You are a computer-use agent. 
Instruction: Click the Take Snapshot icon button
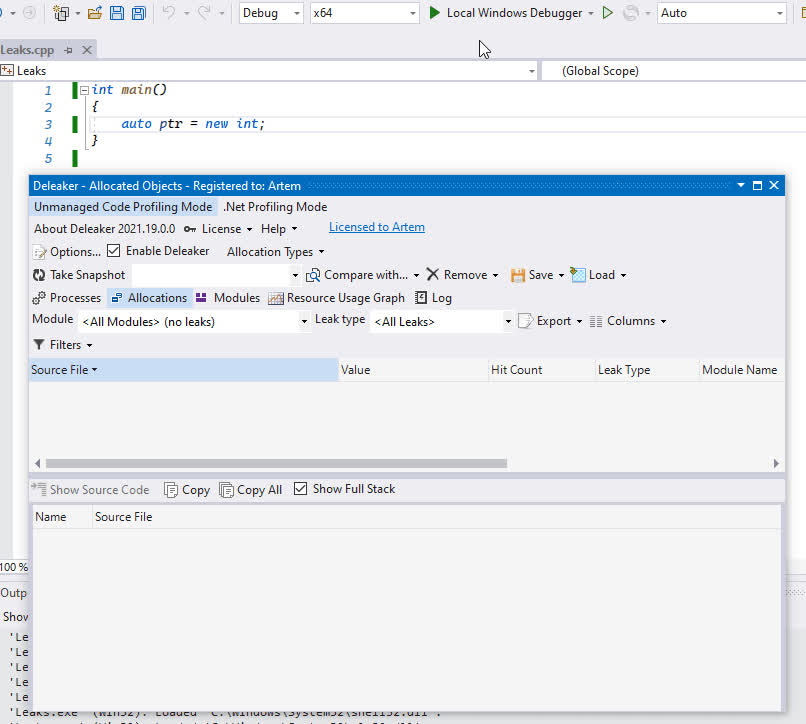tap(39, 275)
